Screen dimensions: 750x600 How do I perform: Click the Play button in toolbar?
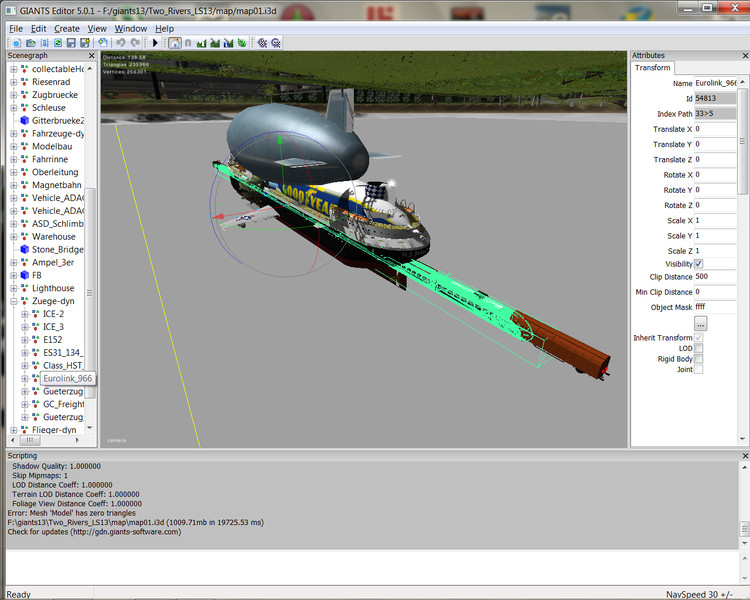tap(154, 43)
